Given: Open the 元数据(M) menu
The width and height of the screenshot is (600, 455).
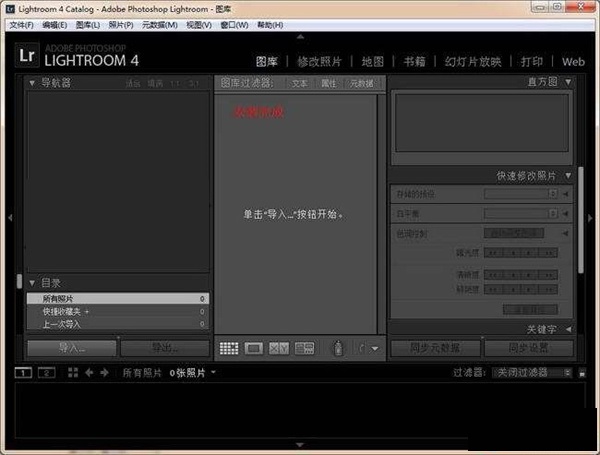Looking at the screenshot, I should pos(160,25).
